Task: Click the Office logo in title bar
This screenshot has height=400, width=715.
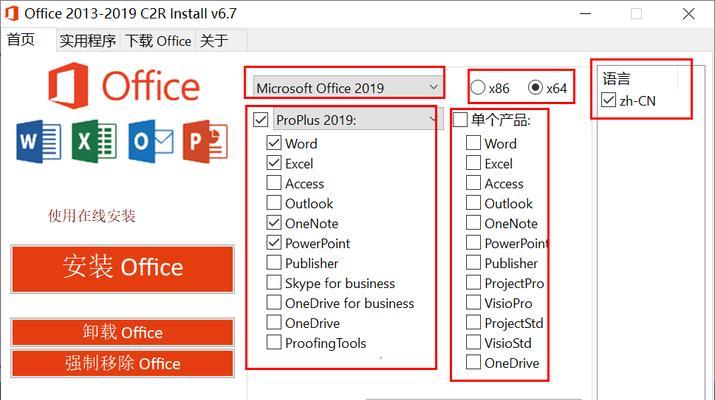Action: (x=11, y=13)
